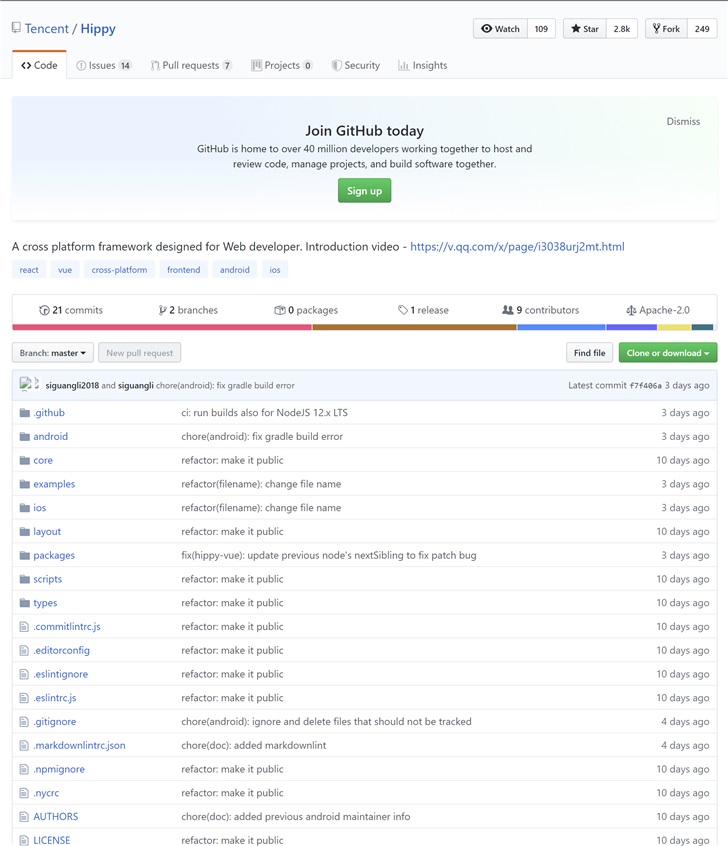The height and width of the screenshot is (846, 728).
Task: Fork the Hippy repository
Action: click(x=666, y=29)
